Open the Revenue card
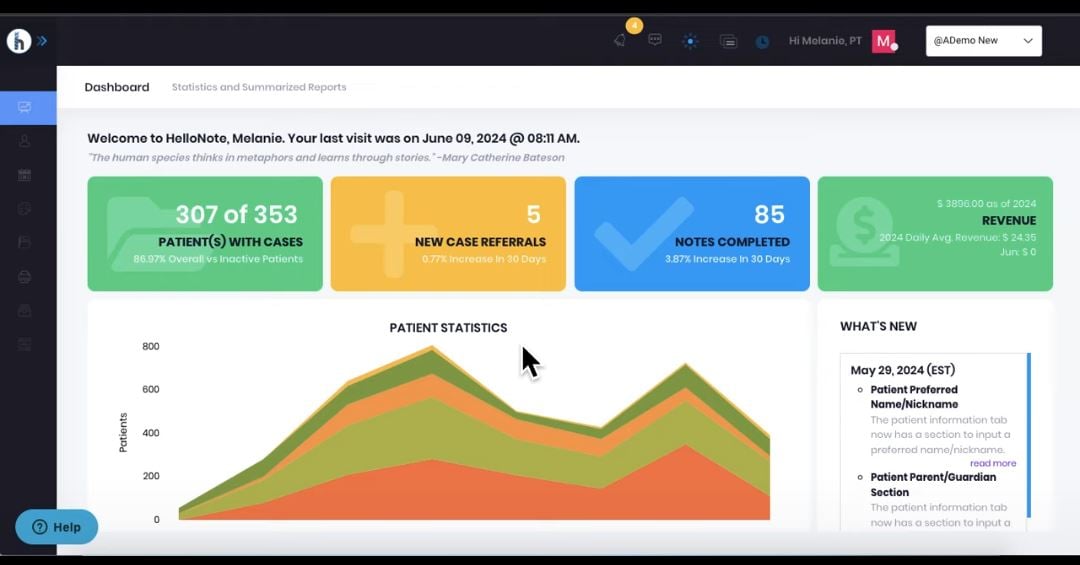Viewport: 1080px width, 565px height. [935, 234]
